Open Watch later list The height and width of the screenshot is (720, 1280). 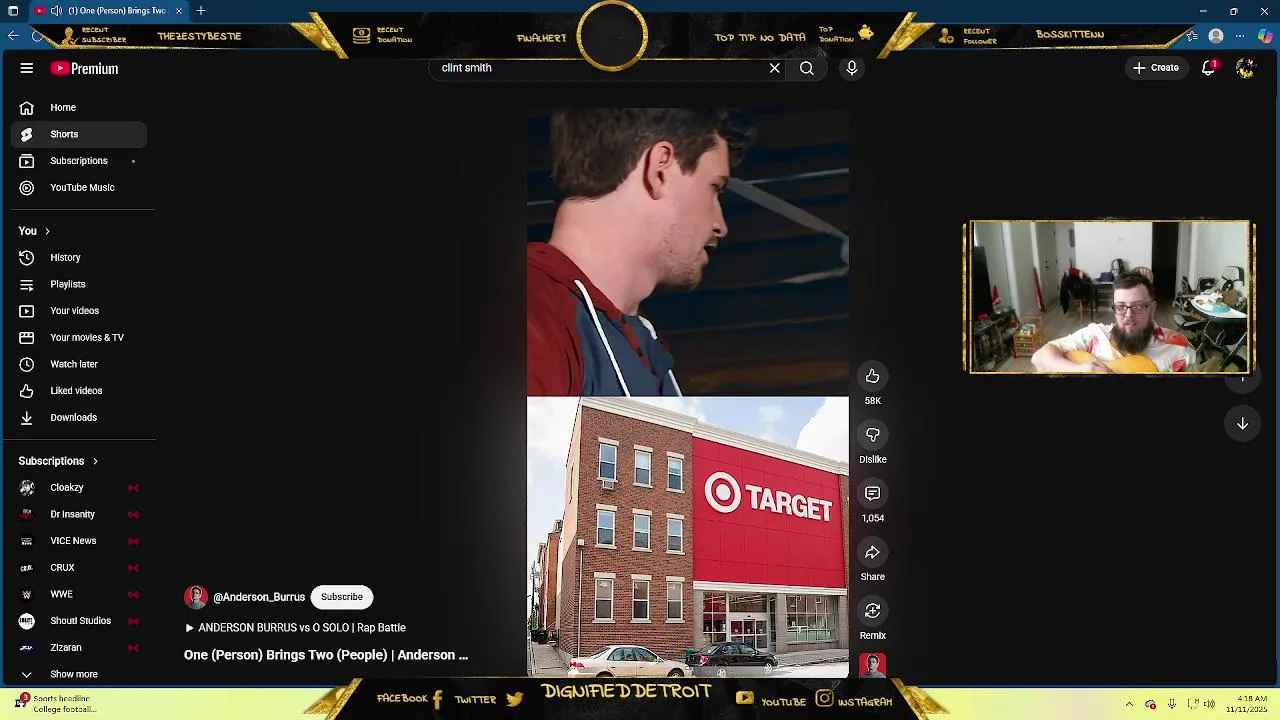(x=79, y=364)
